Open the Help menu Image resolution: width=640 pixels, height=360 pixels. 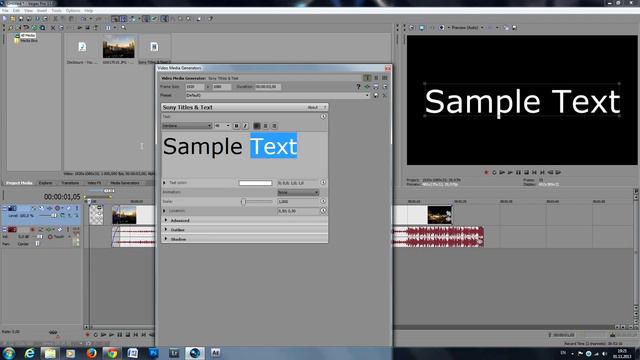tap(89, 11)
